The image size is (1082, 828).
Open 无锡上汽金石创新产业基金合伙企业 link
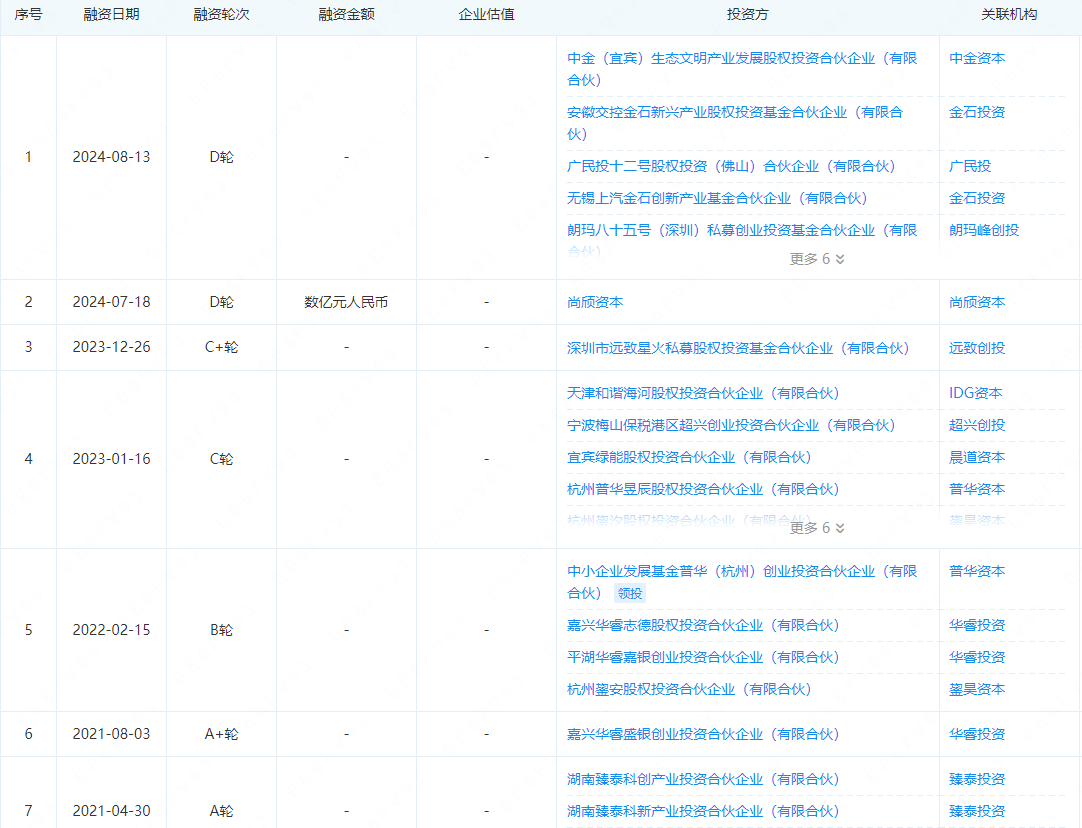tap(716, 198)
